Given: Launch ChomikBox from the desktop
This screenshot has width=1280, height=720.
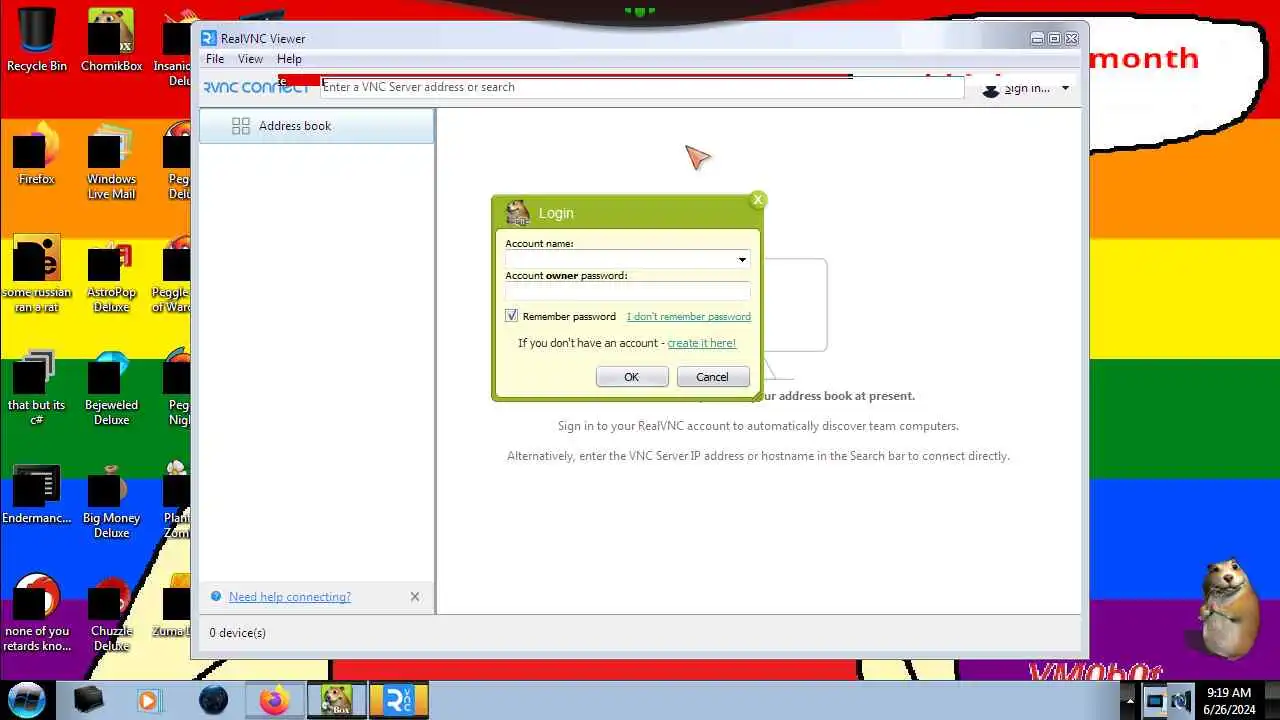Looking at the screenshot, I should coord(111,40).
